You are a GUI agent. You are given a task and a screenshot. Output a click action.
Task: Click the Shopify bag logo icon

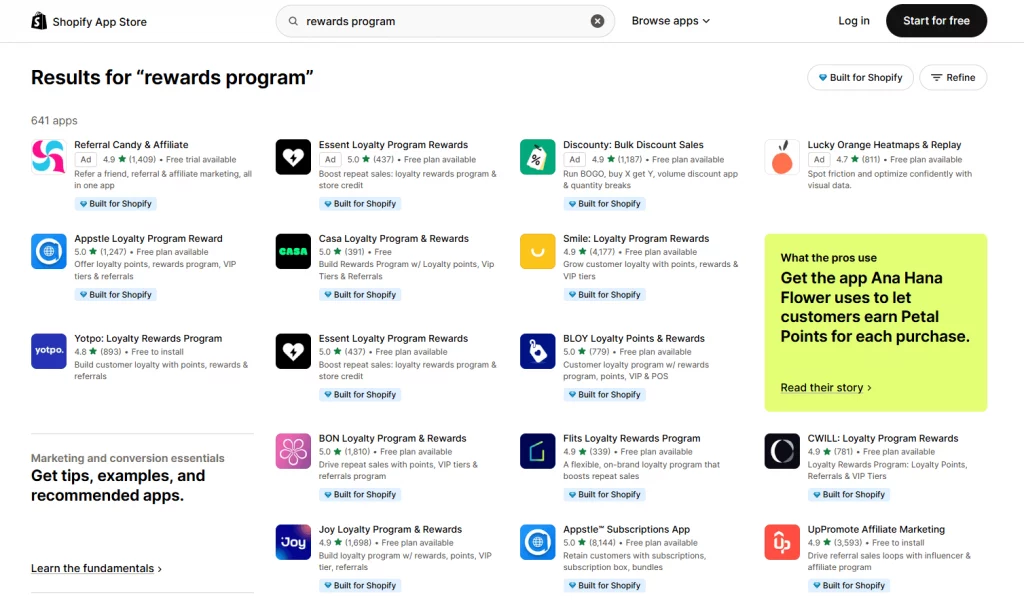[x=39, y=22]
